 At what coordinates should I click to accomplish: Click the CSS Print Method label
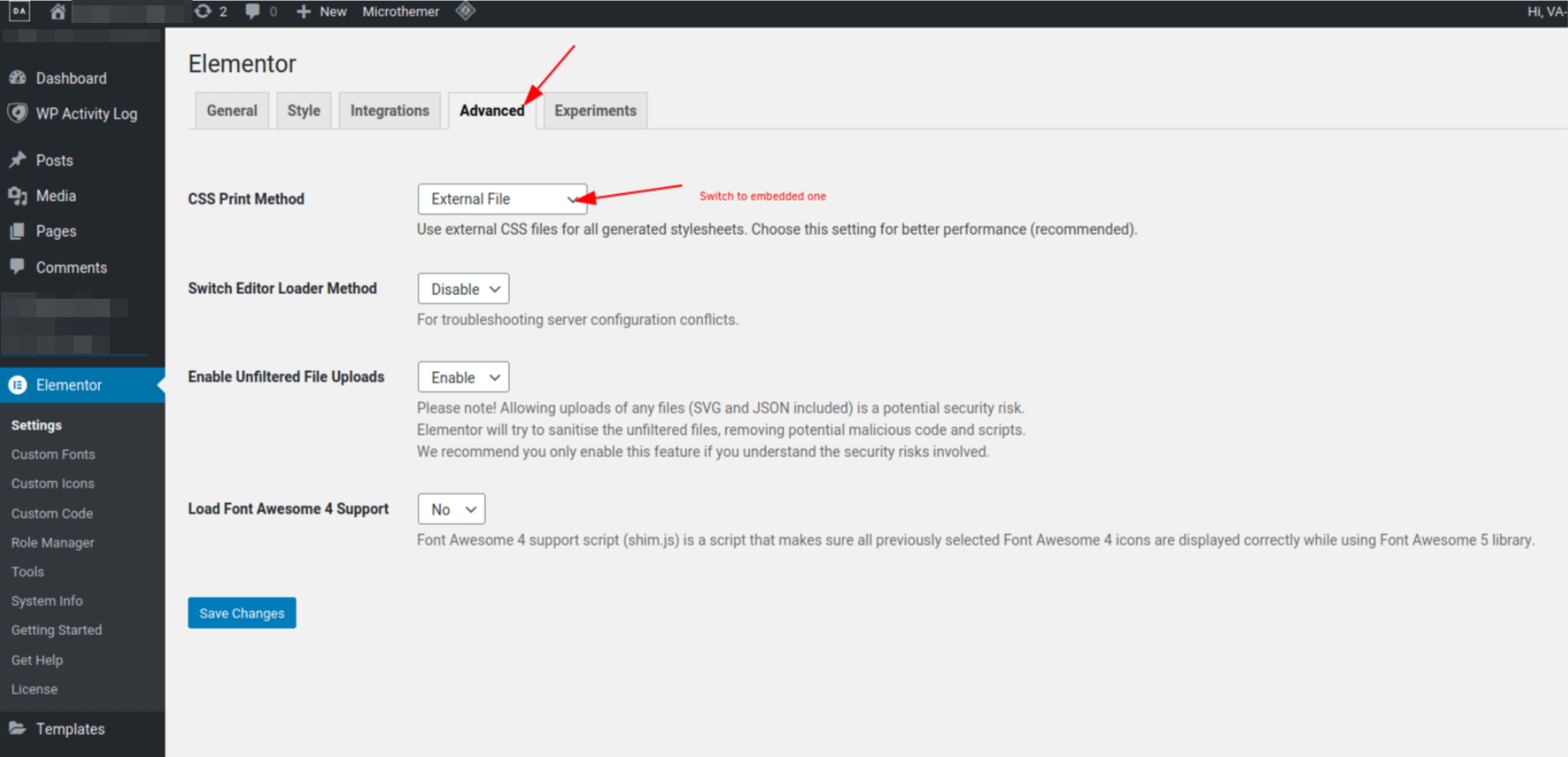point(246,199)
